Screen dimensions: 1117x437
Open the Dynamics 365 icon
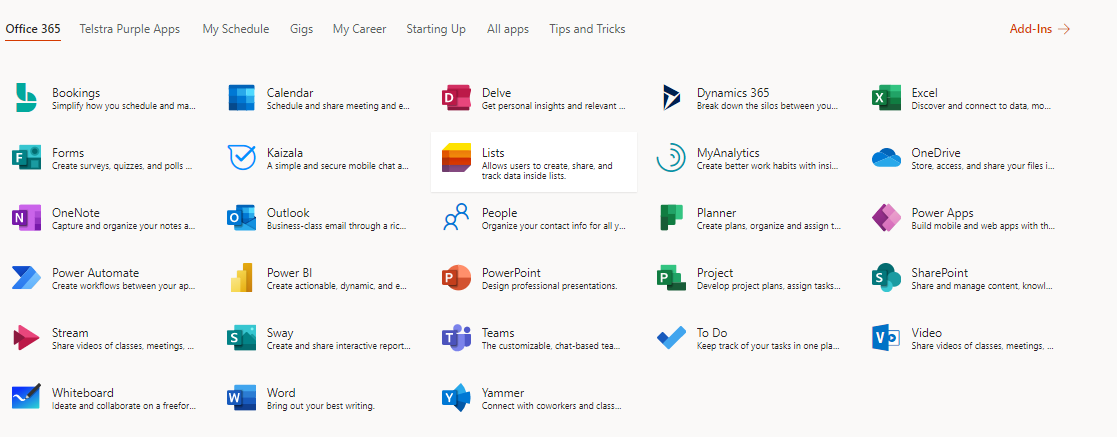(671, 98)
